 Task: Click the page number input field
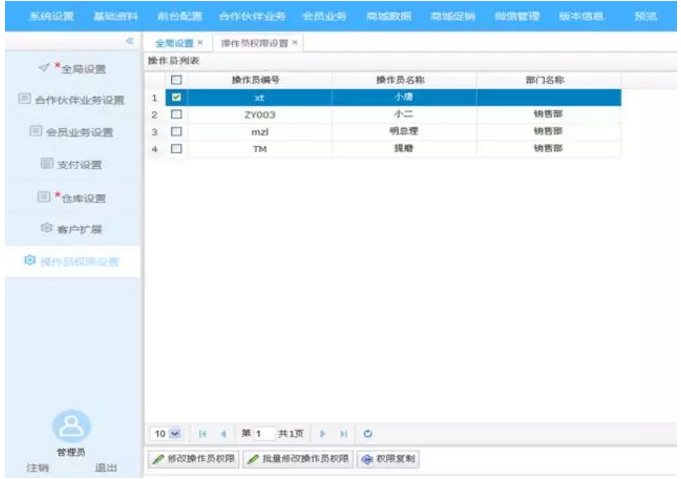pos(264,434)
